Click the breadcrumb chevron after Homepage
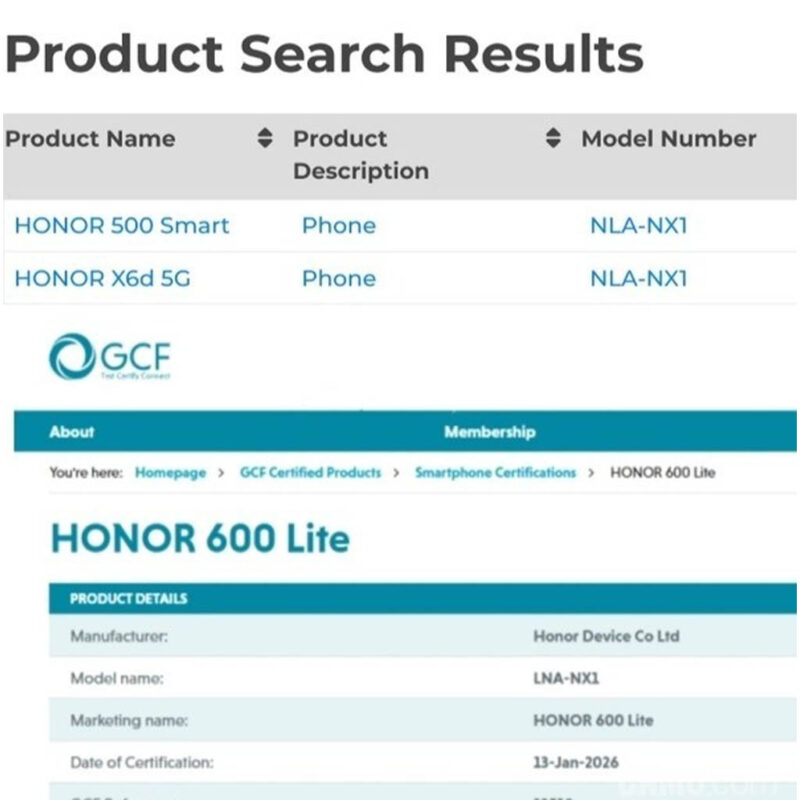This screenshot has width=800, height=800. click(x=222, y=470)
